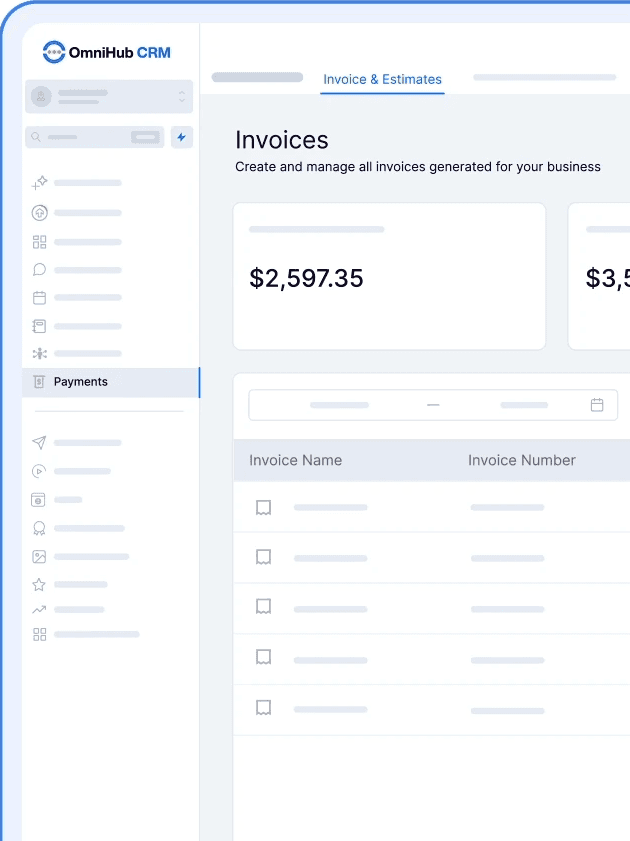Open the circled up-arrow sidebar item
Viewport: 630px width, 841px height.
pos(39,213)
